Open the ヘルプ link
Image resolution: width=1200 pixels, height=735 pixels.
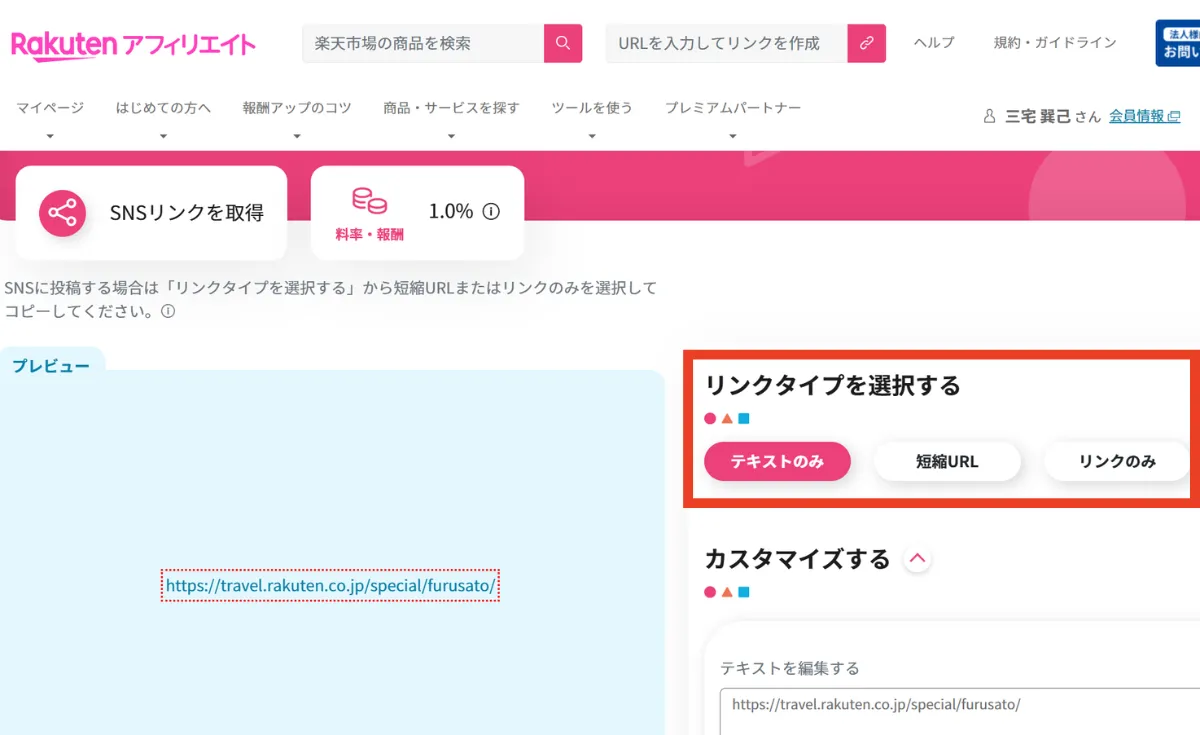pyautogui.click(x=934, y=43)
